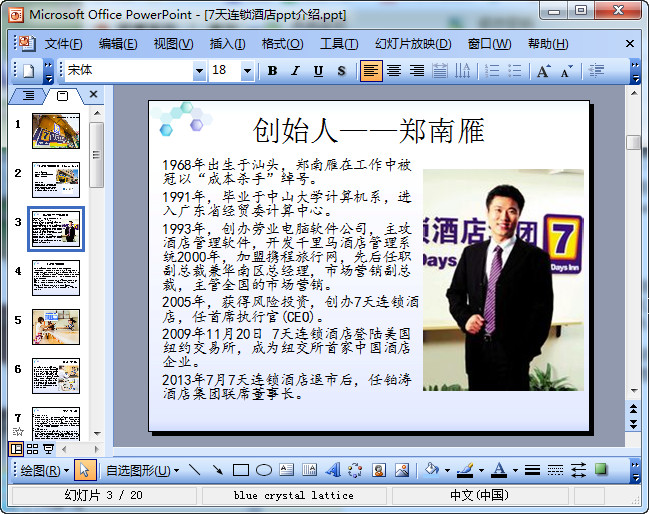Open Fill Color dropdown arrow
This screenshot has width=649, height=514.
coord(447,470)
